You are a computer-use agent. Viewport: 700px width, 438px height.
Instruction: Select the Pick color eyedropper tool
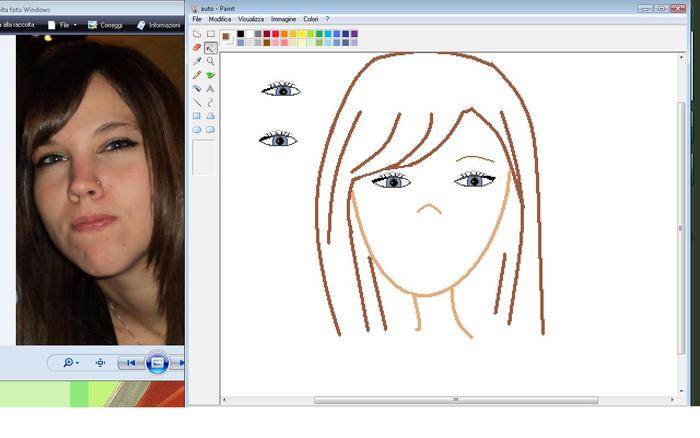[x=197, y=61]
